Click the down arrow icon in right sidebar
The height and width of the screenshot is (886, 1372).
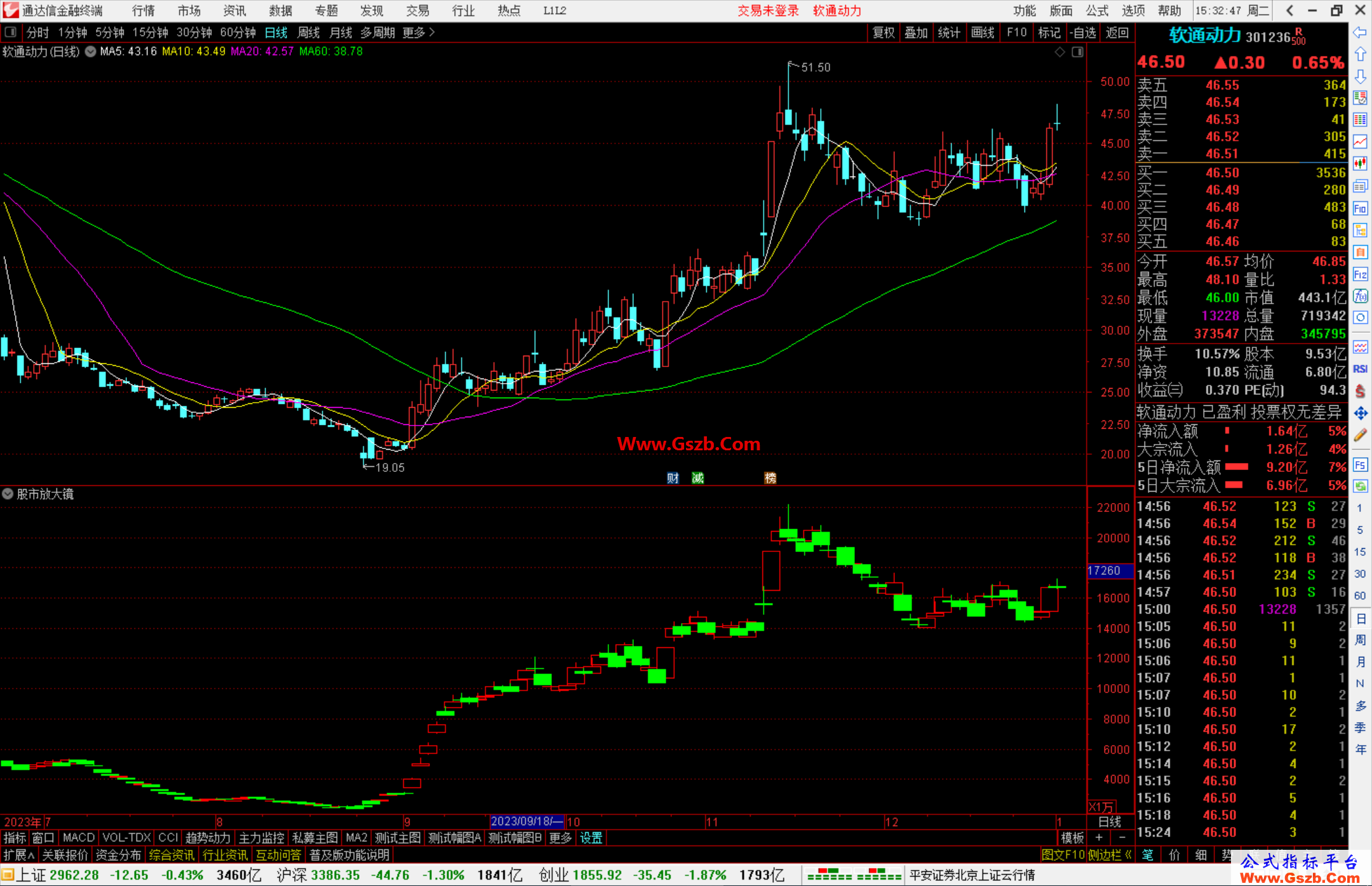(x=1360, y=76)
